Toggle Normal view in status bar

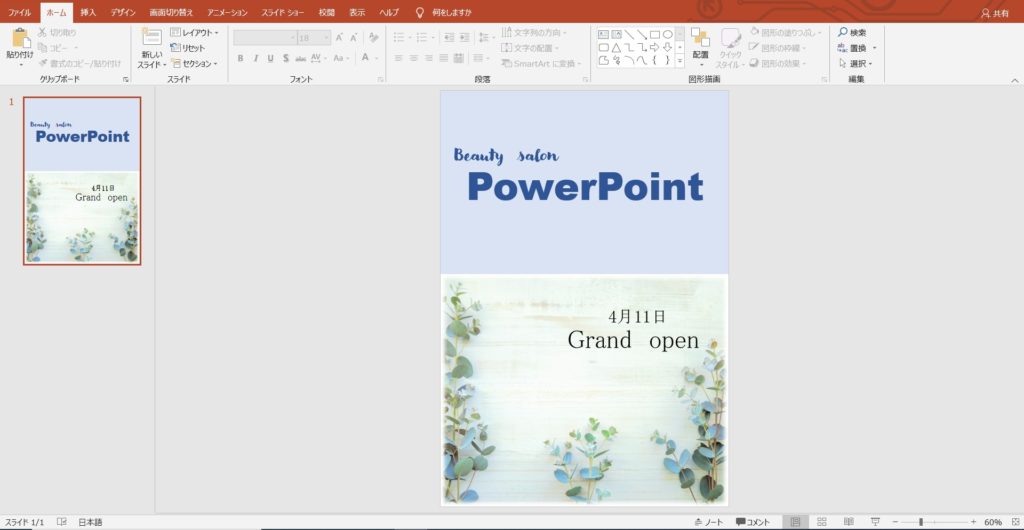pos(795,522)
